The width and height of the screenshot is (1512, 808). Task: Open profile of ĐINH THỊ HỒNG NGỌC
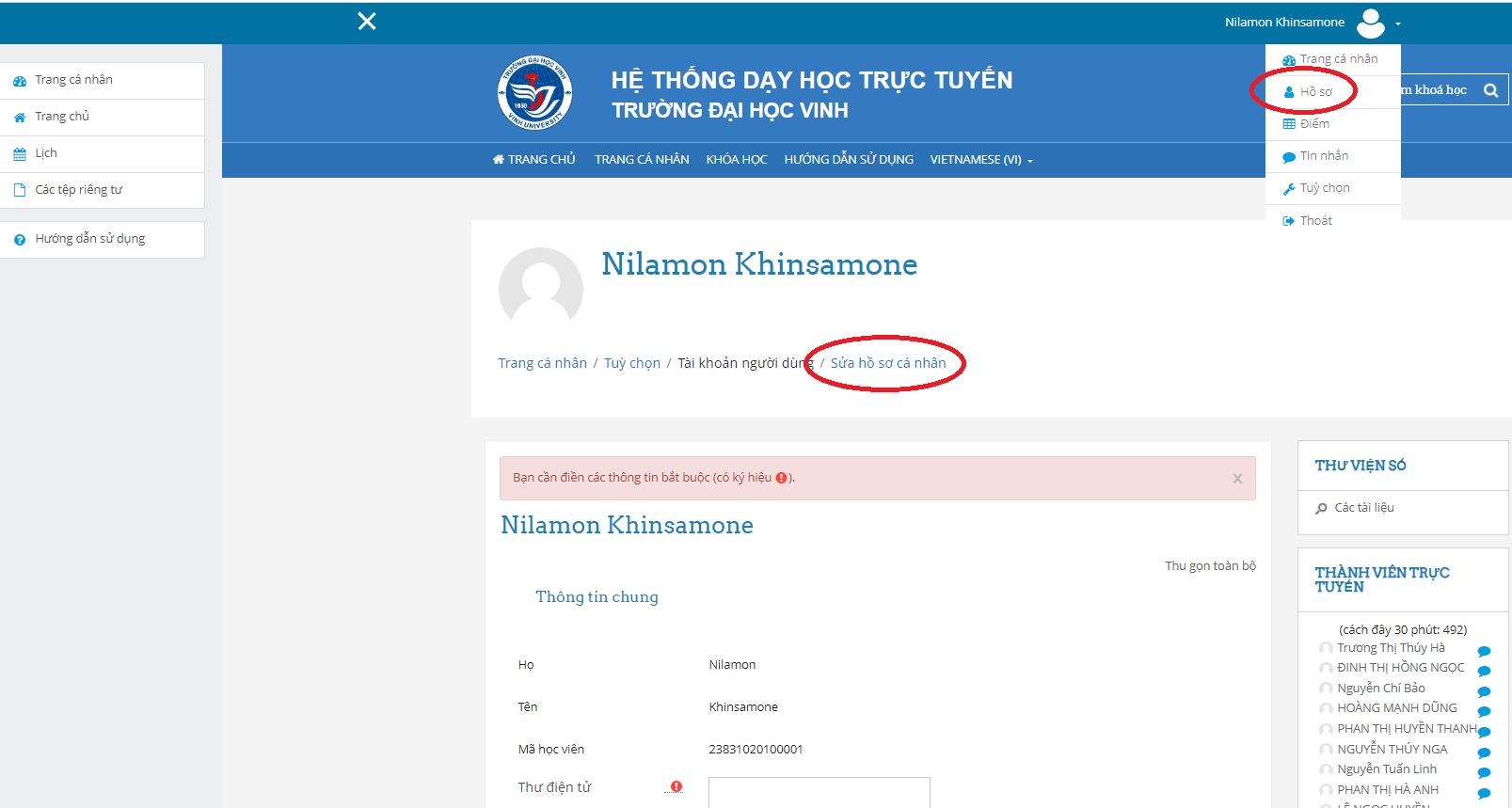click(x=1400, y=668)
